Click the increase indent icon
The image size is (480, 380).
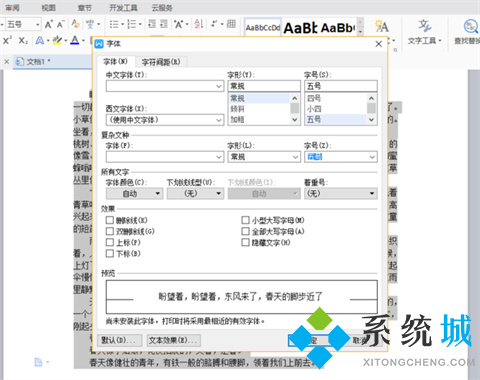(164, 24)
